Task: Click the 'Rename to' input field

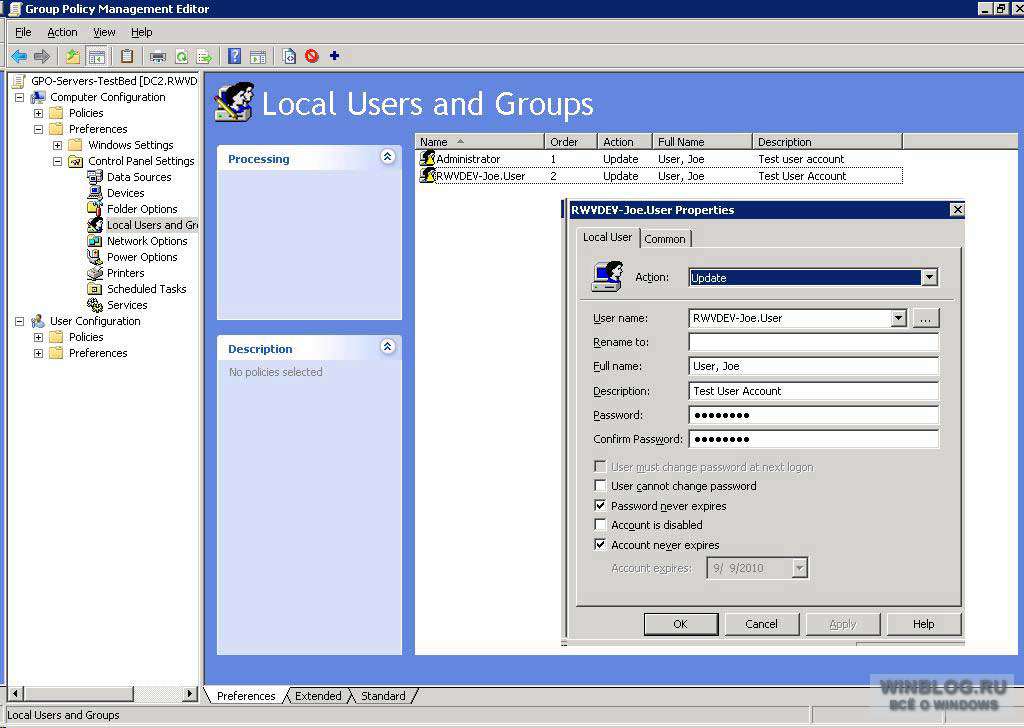Action: coord(814,342)
